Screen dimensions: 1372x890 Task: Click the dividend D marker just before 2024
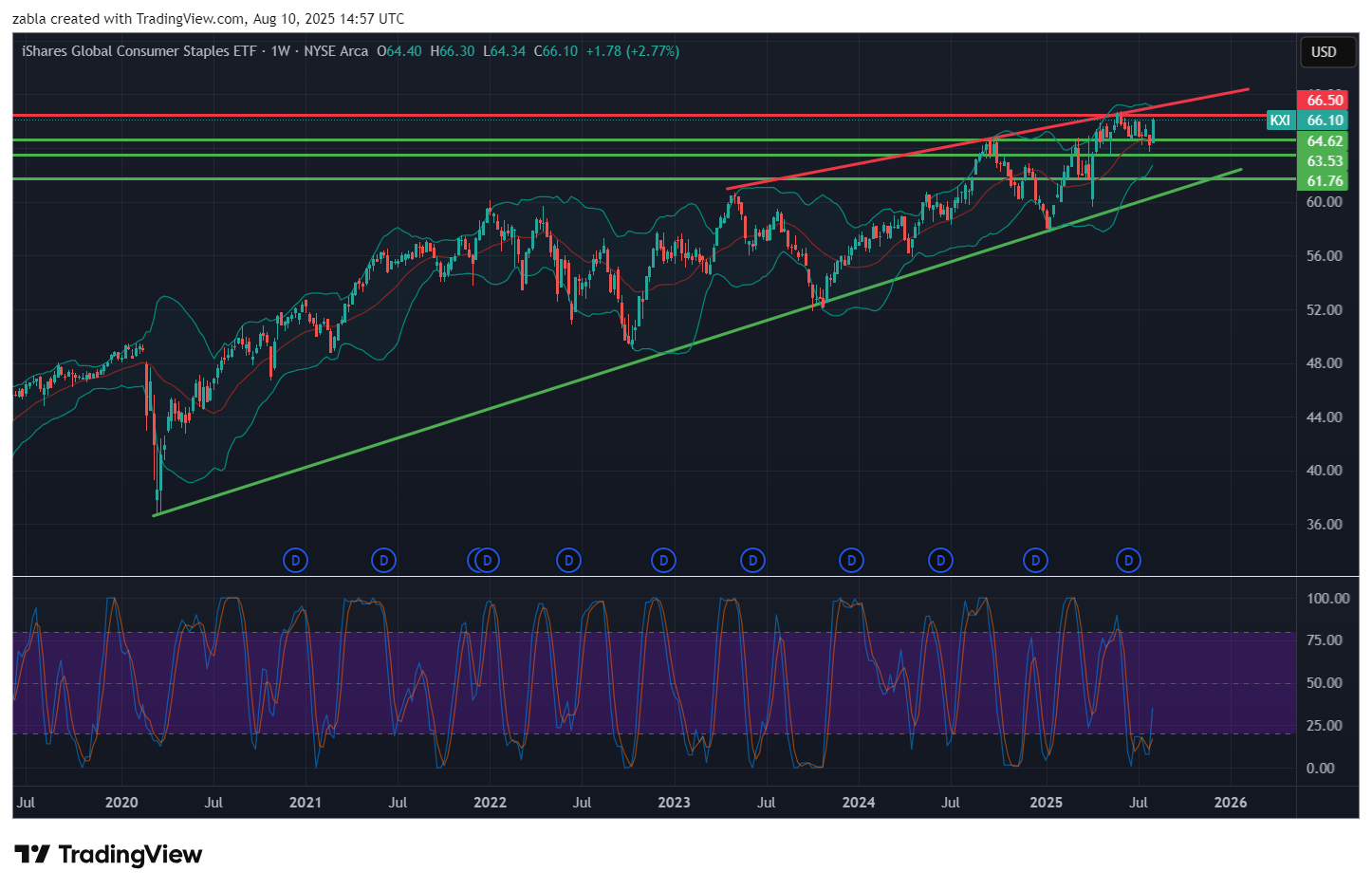[852, 561]
